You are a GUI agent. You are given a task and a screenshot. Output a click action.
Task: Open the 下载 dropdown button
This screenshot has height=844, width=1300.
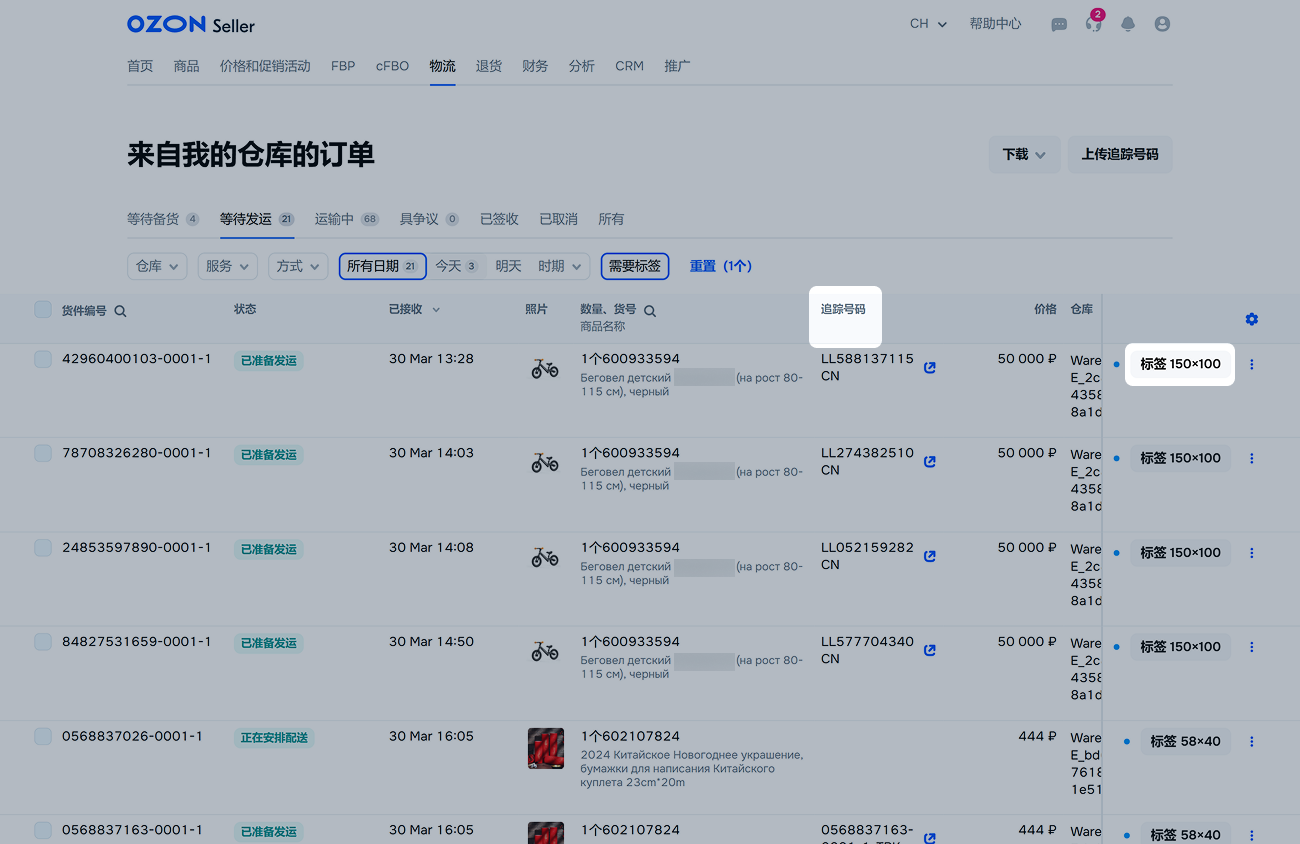pos(1024,155)
